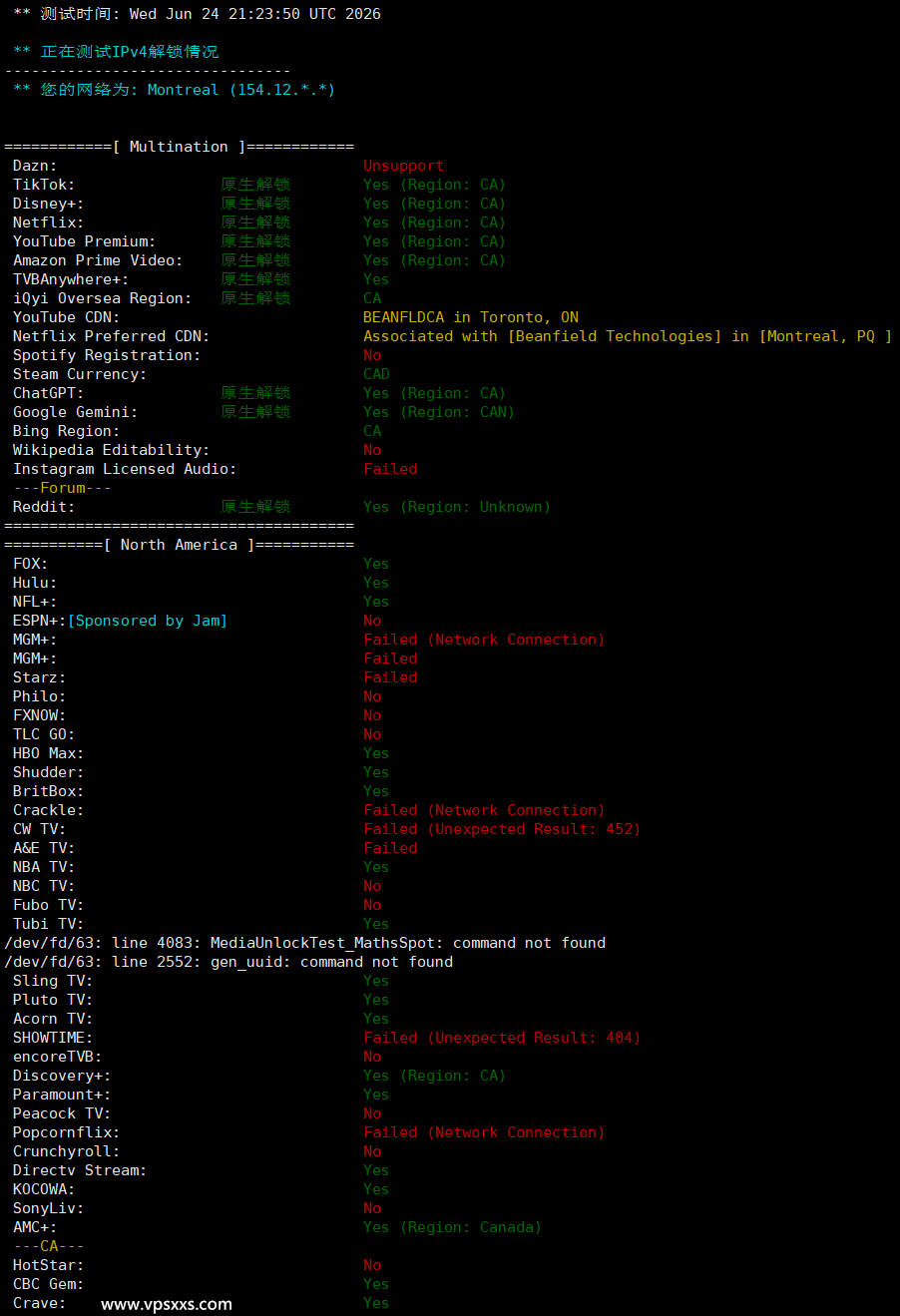Select the "Paramount+:" label

coord(62,1095)
